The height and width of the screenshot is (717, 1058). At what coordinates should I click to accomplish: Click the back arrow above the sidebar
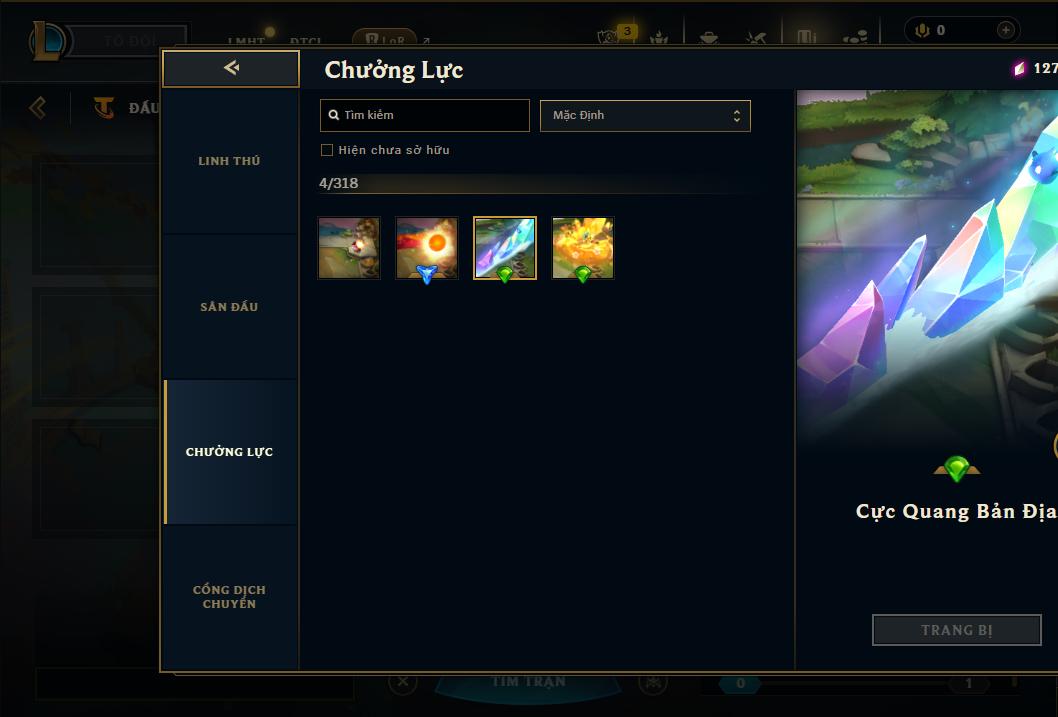231,67
